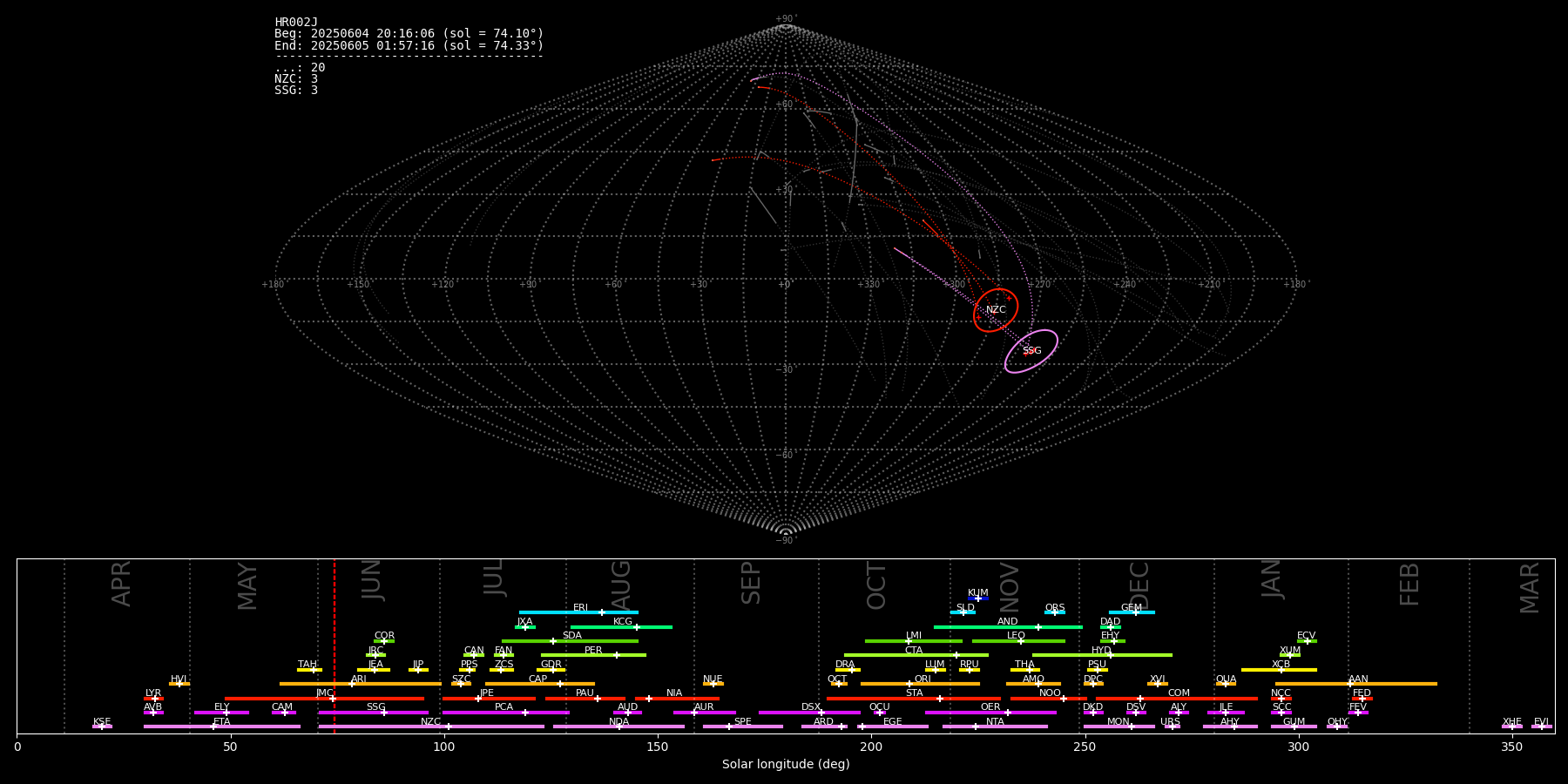Screen dimensions: 1568x784
Task: Click the HR002J title text
Action: coord(296,23)
